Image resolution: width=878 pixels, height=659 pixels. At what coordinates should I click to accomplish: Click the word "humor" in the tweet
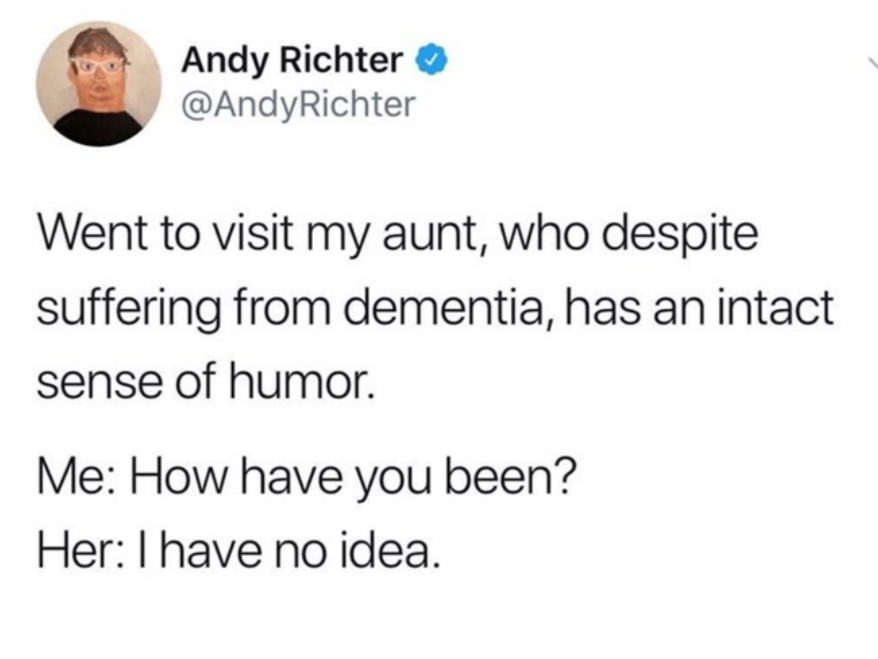315,378
